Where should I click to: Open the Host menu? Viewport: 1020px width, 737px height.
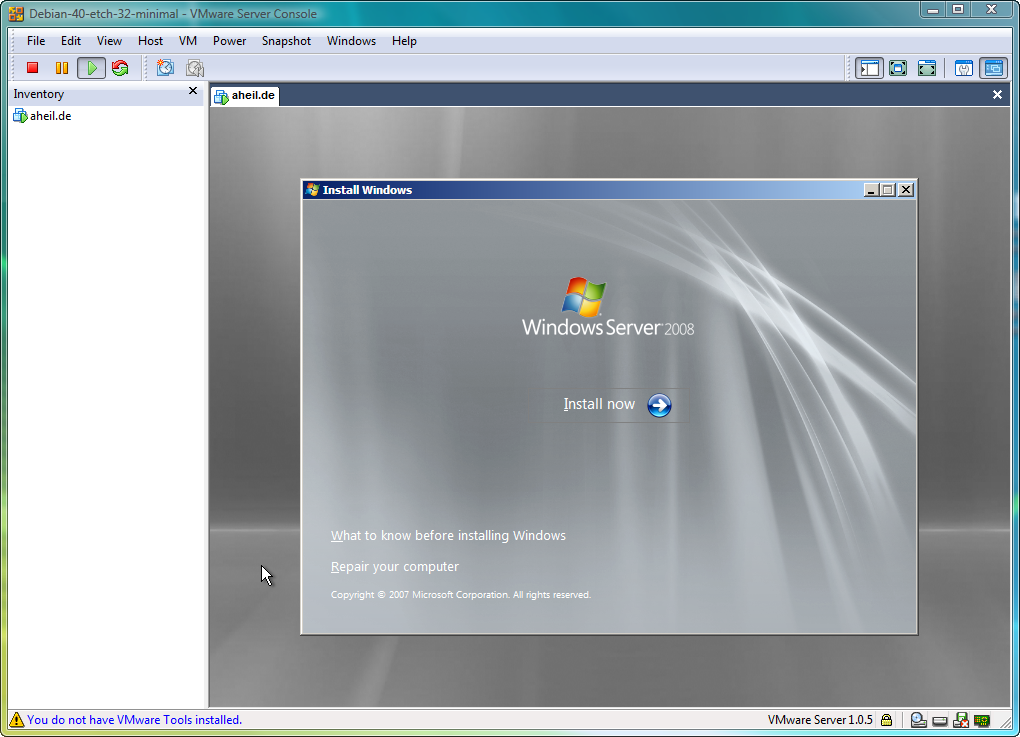(150, 41)
